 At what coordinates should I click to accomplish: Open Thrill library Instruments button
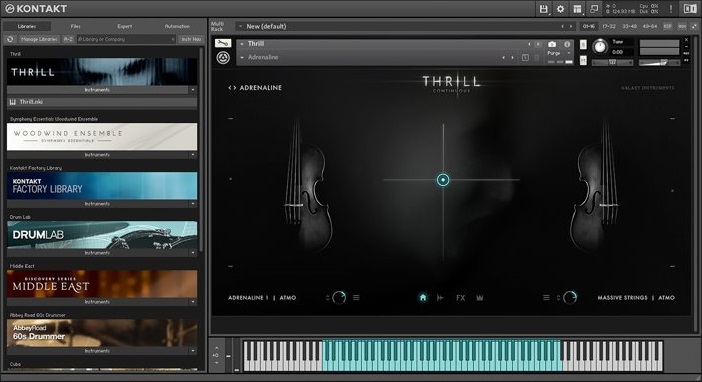(x=97, y=90)
